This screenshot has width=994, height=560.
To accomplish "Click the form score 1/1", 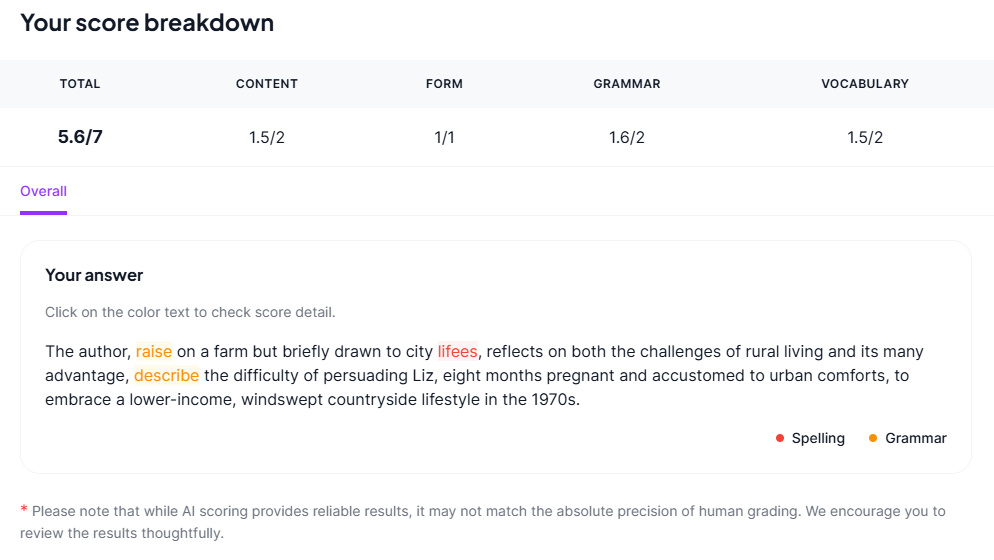I will [x=444, y=137].
